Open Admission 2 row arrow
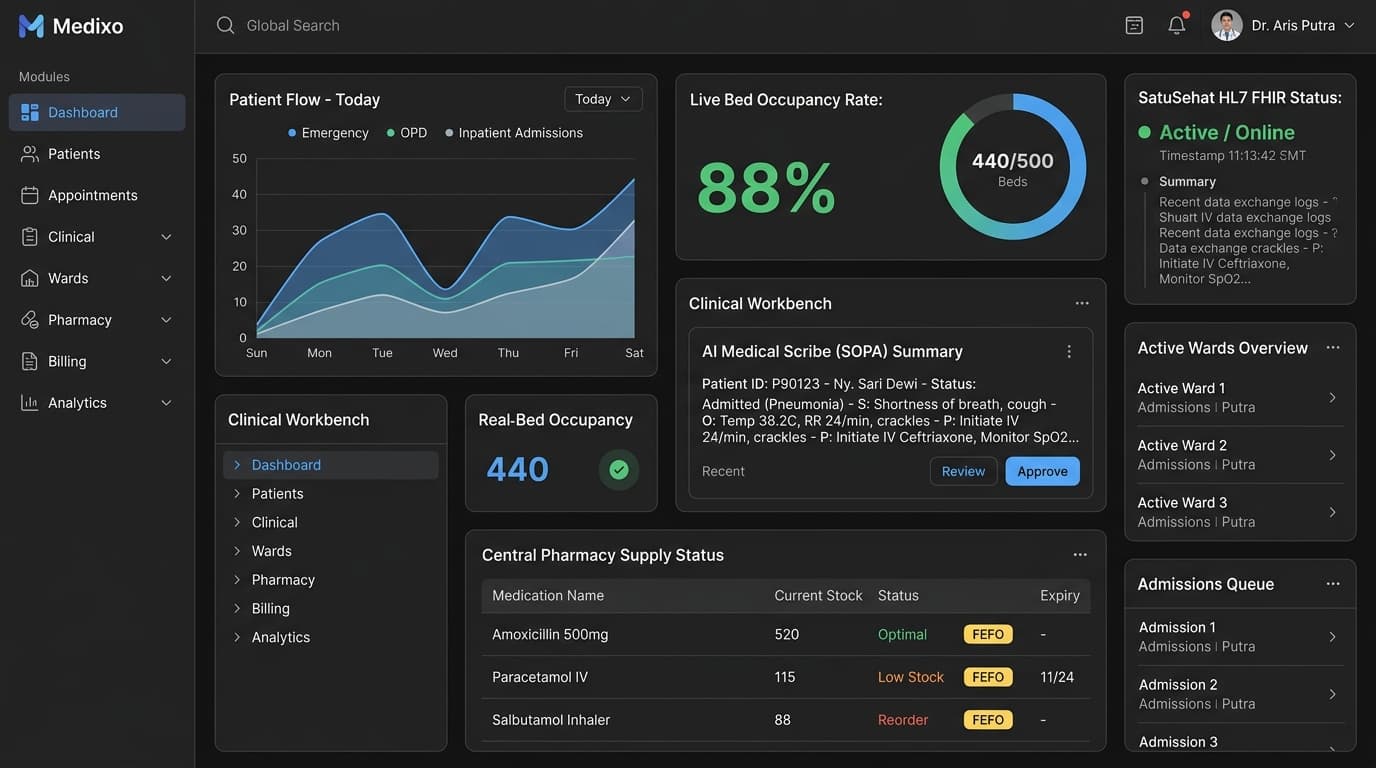 coord(1333,694)
